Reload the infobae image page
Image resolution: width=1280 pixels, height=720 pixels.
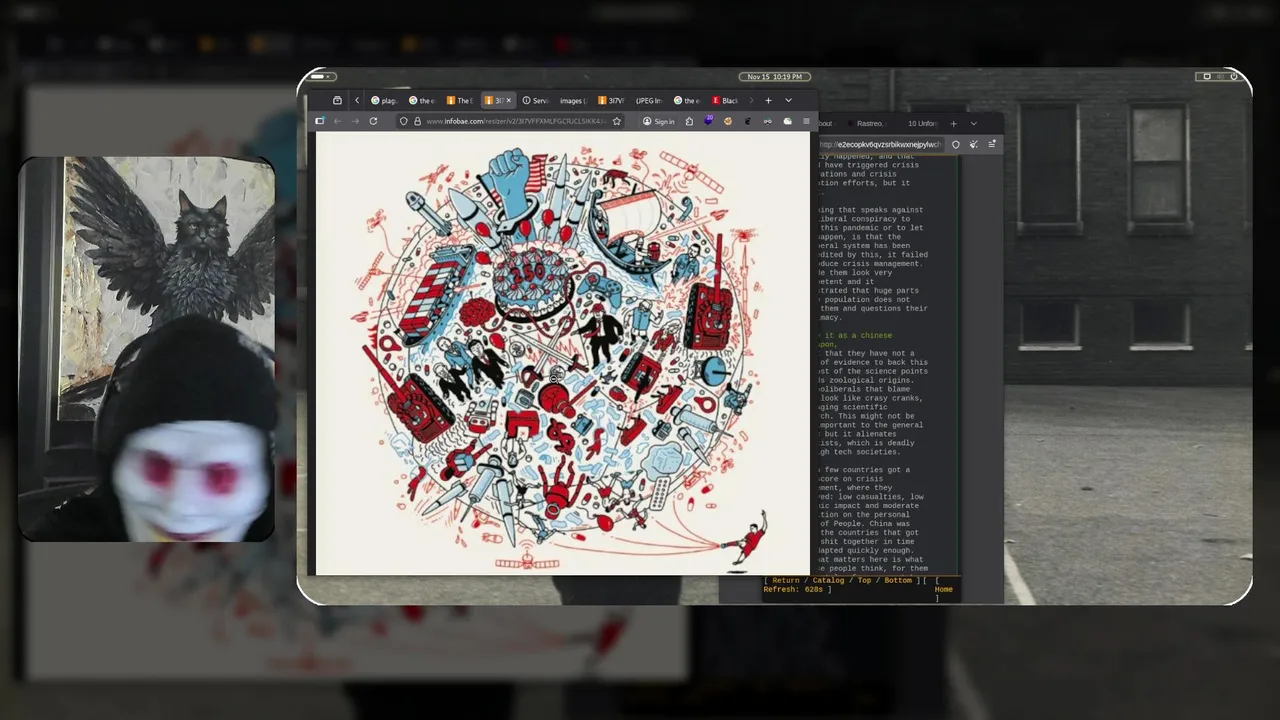coord(373,121)
